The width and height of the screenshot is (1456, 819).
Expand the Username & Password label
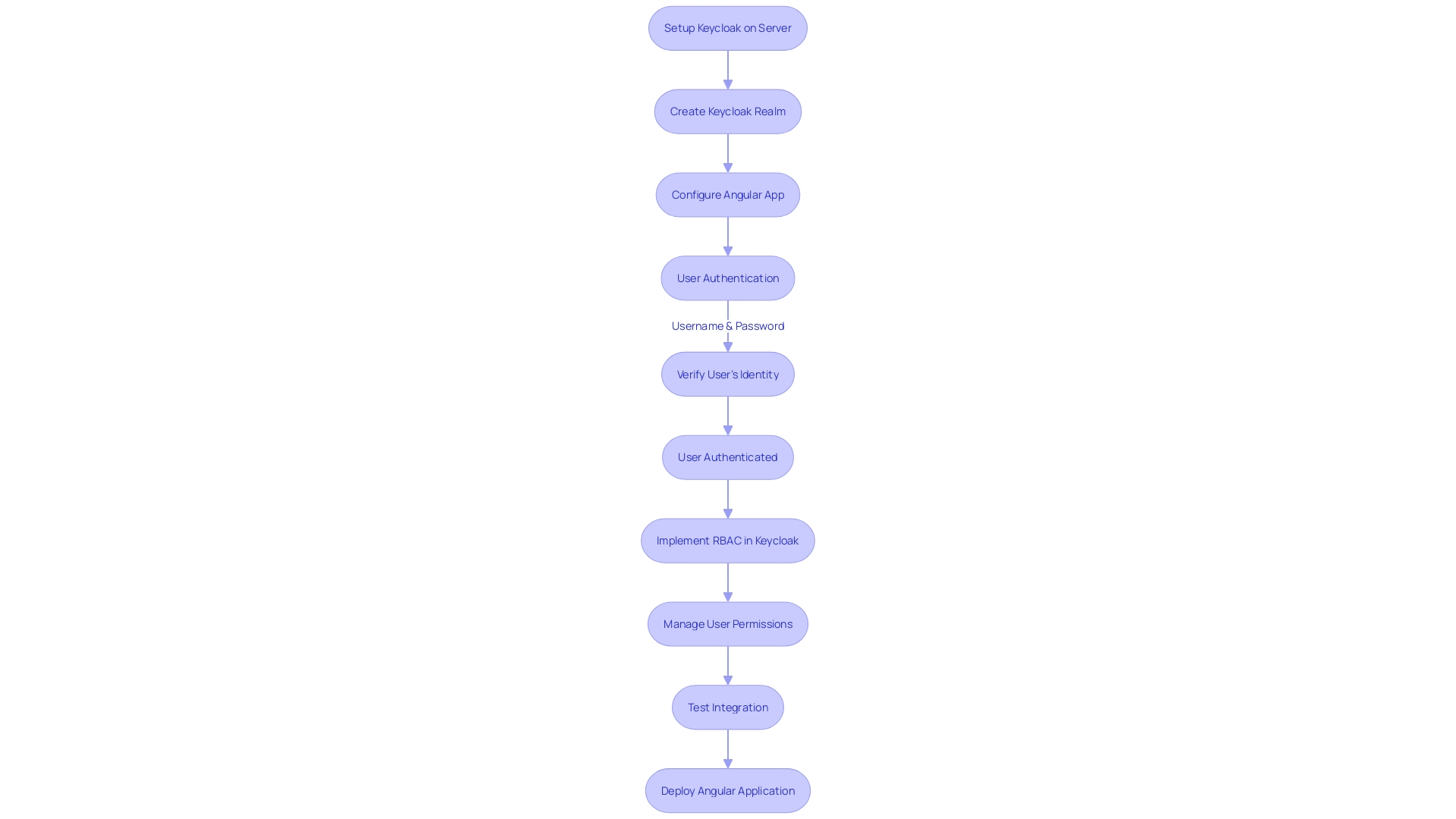727,325
